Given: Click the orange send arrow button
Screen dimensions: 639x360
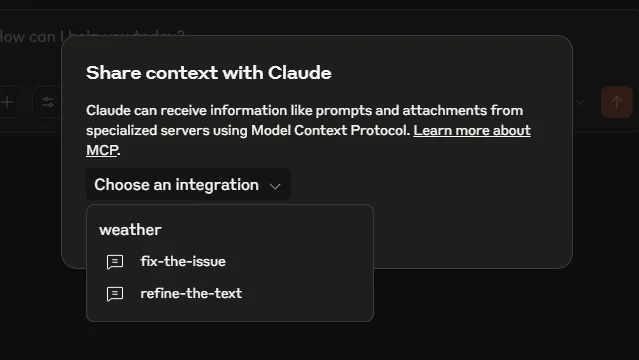Looking at the screenshot, I should tap(617, 102).
